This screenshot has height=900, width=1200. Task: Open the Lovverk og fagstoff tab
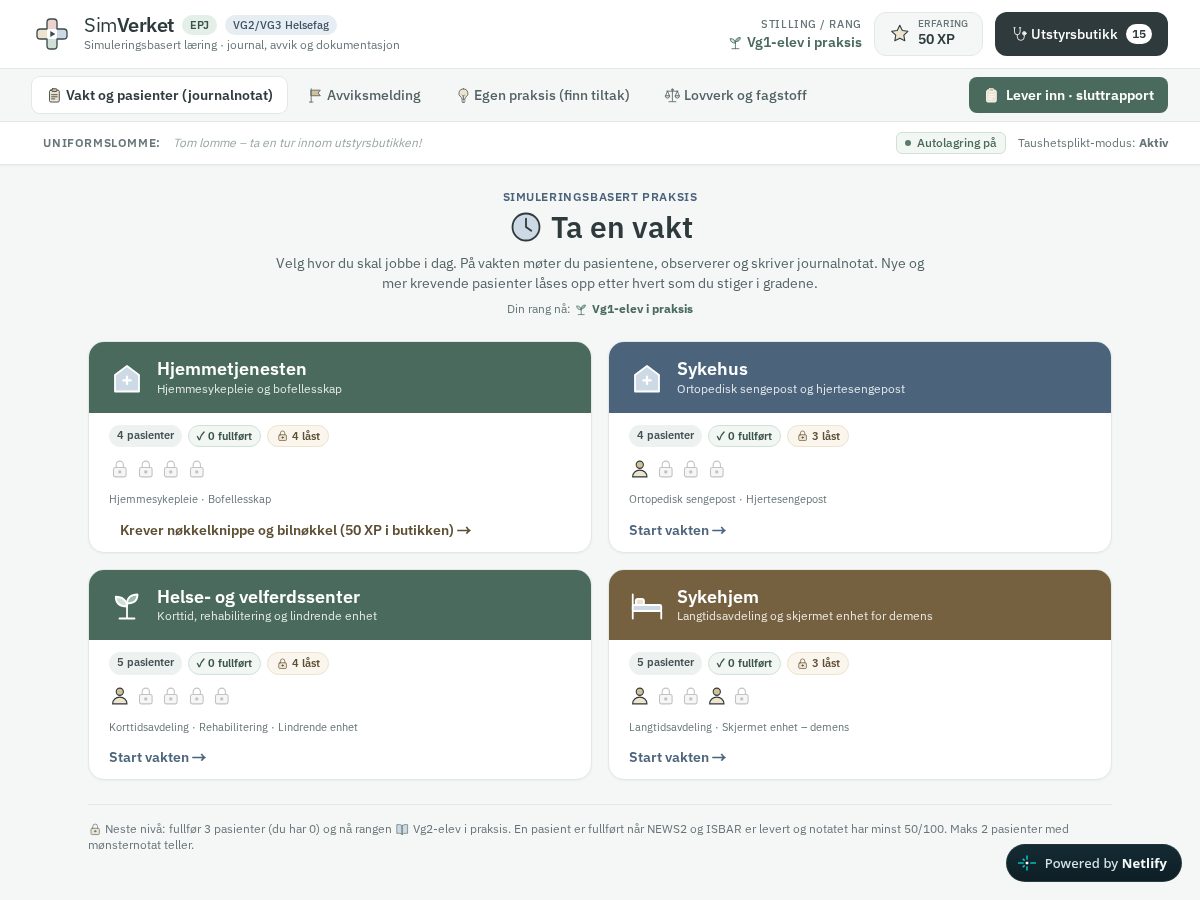coord(735,95)
